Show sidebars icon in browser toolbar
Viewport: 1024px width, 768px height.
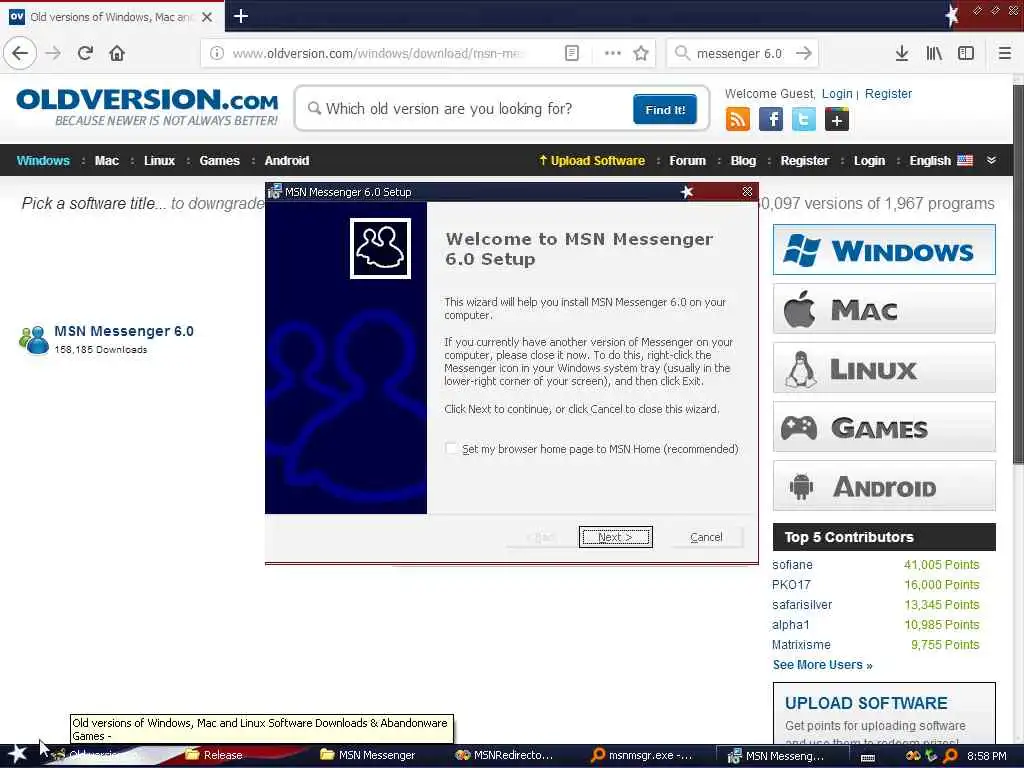coord(966,53)
